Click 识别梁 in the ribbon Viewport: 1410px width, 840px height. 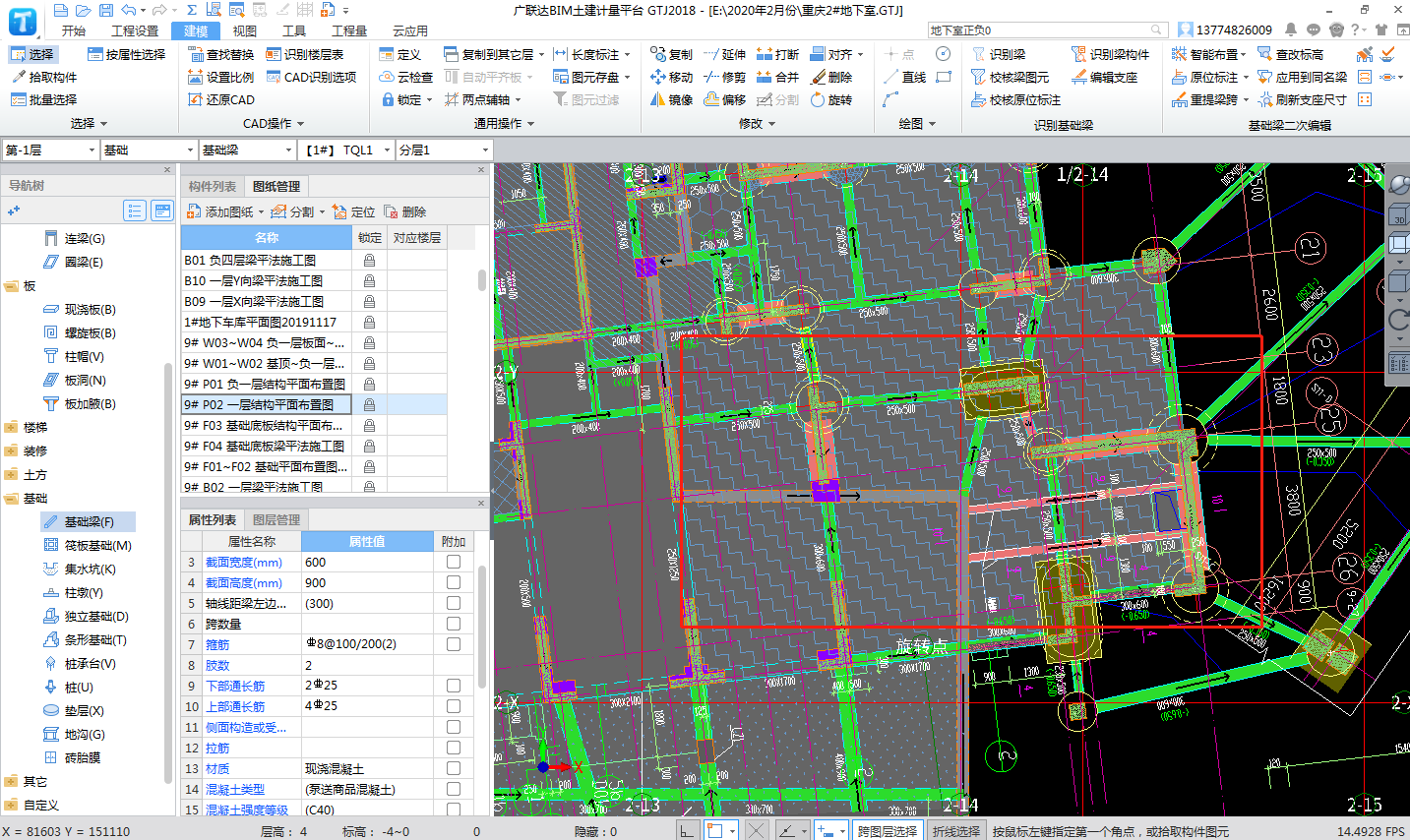(x=998, y=54)
